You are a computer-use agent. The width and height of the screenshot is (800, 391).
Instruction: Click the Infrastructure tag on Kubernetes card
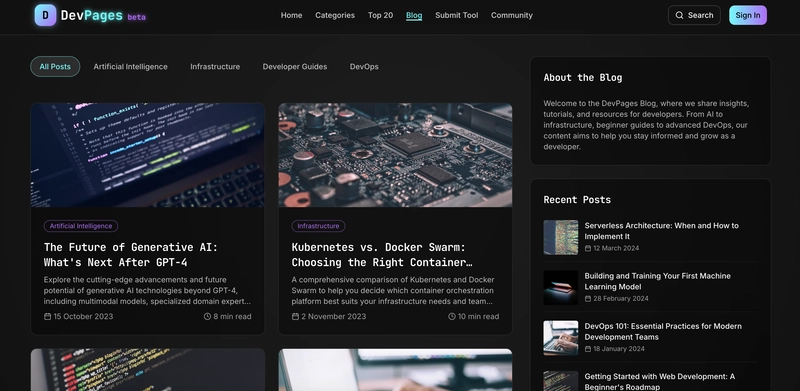318,226
